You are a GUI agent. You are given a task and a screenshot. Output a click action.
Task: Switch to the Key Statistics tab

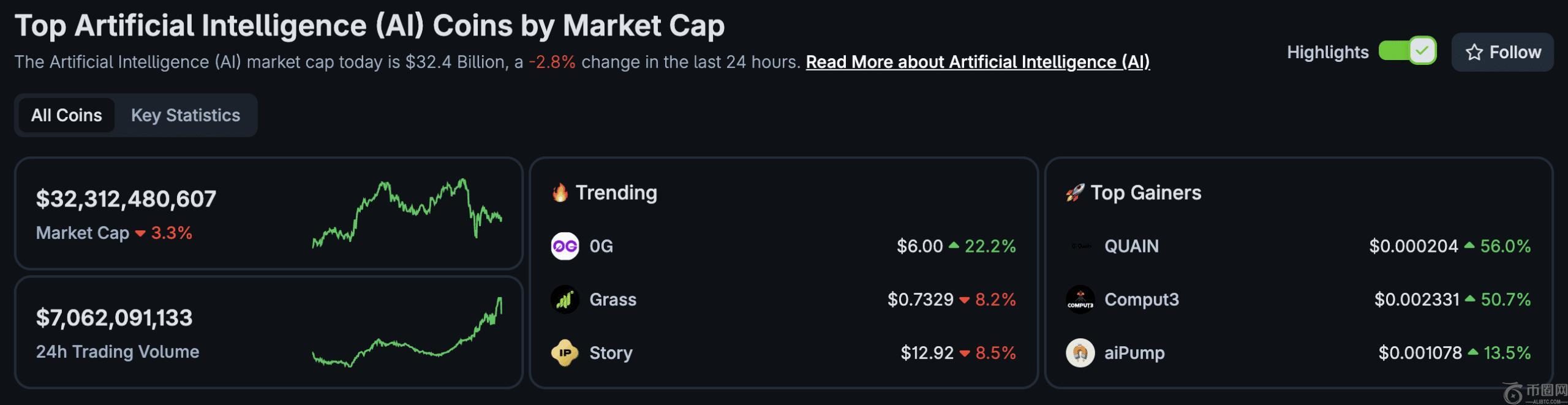(x=186, y=115)
